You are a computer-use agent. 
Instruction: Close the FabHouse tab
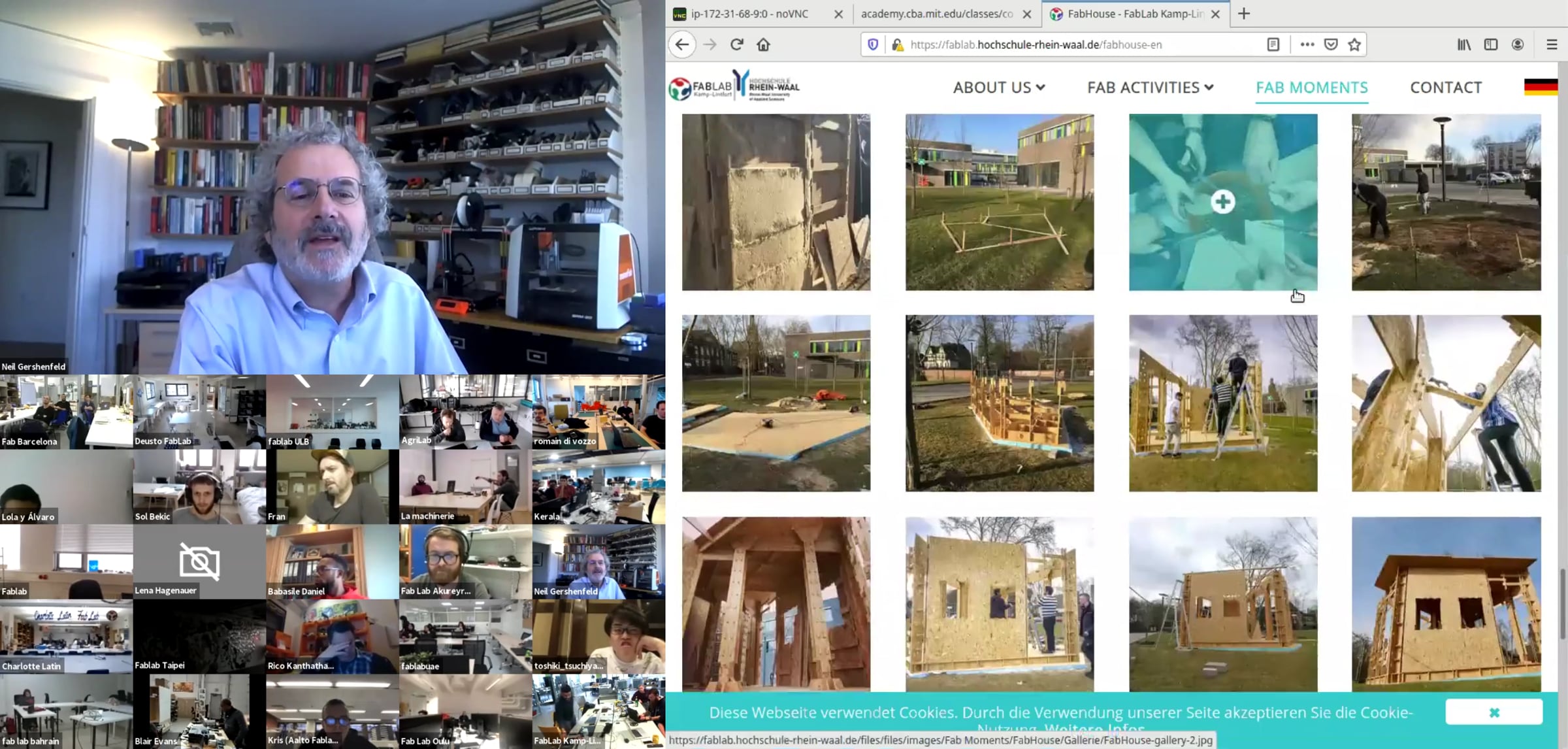pyautogui.click(x=1215, y=14)
